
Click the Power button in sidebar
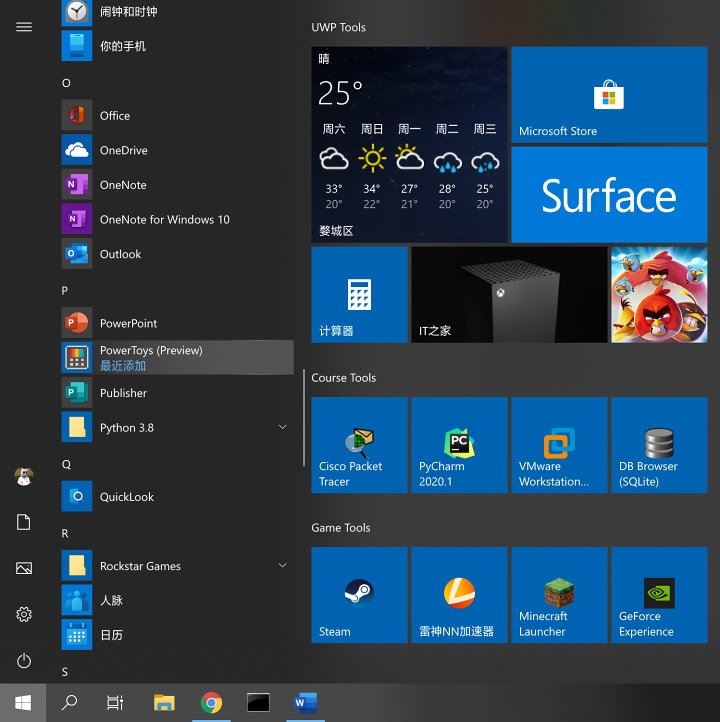tap(24, 661)
